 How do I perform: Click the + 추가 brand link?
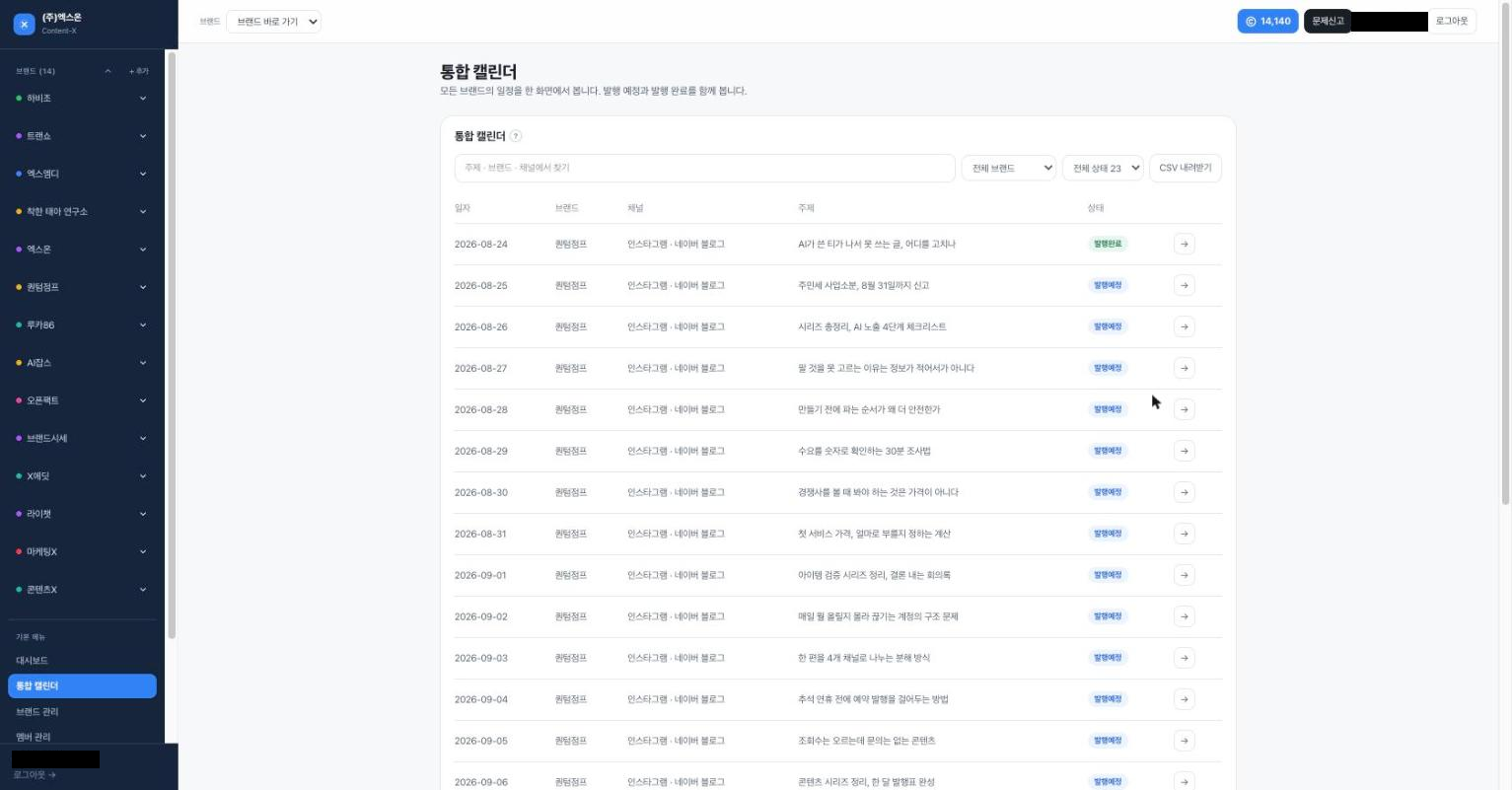pyautogui.click(x=139, y=71)
